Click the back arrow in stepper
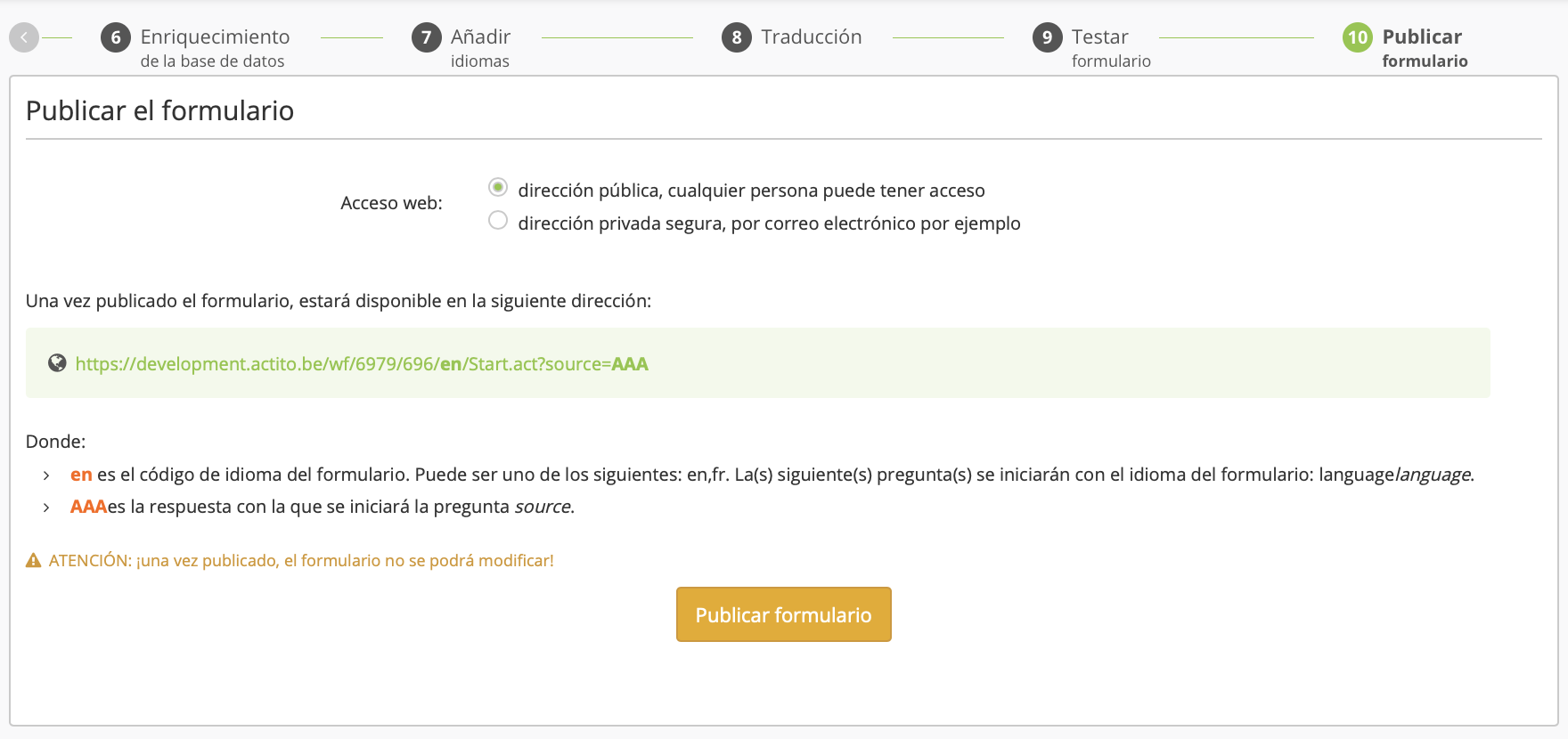Screen dimensions: 1568x739 (x=24, y=37)
